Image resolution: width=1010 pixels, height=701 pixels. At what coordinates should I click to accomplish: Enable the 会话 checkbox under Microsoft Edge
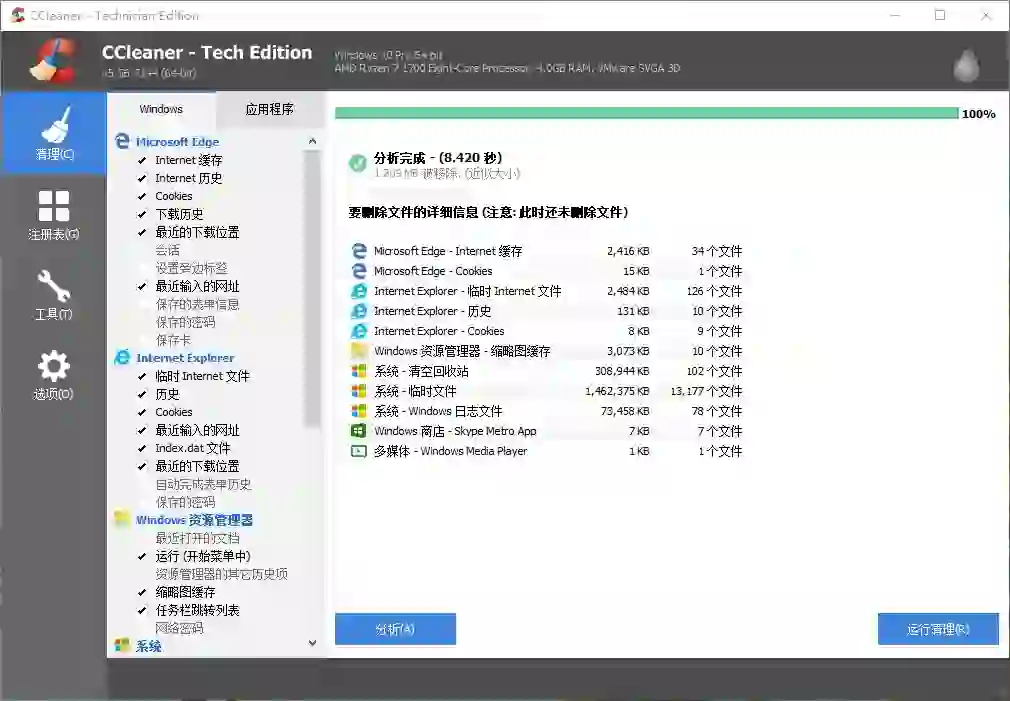coord(140,250)
